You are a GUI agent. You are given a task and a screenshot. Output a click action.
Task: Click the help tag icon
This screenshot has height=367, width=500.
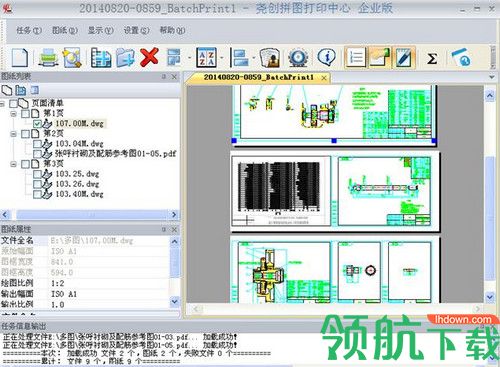click(x=461, y=58)
